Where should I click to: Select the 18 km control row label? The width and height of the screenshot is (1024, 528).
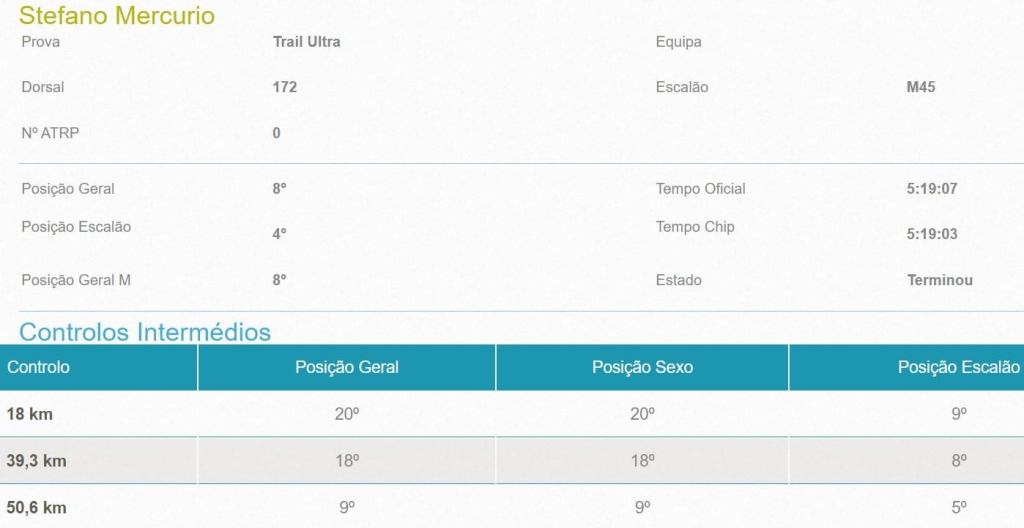tap(29, 413)
